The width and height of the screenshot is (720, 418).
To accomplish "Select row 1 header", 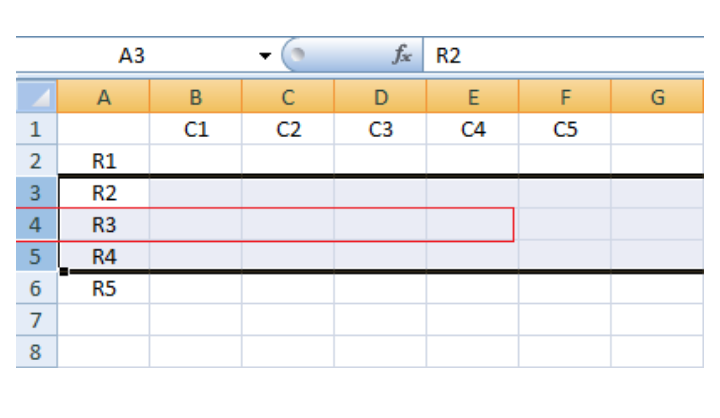I will coord(37,129).
